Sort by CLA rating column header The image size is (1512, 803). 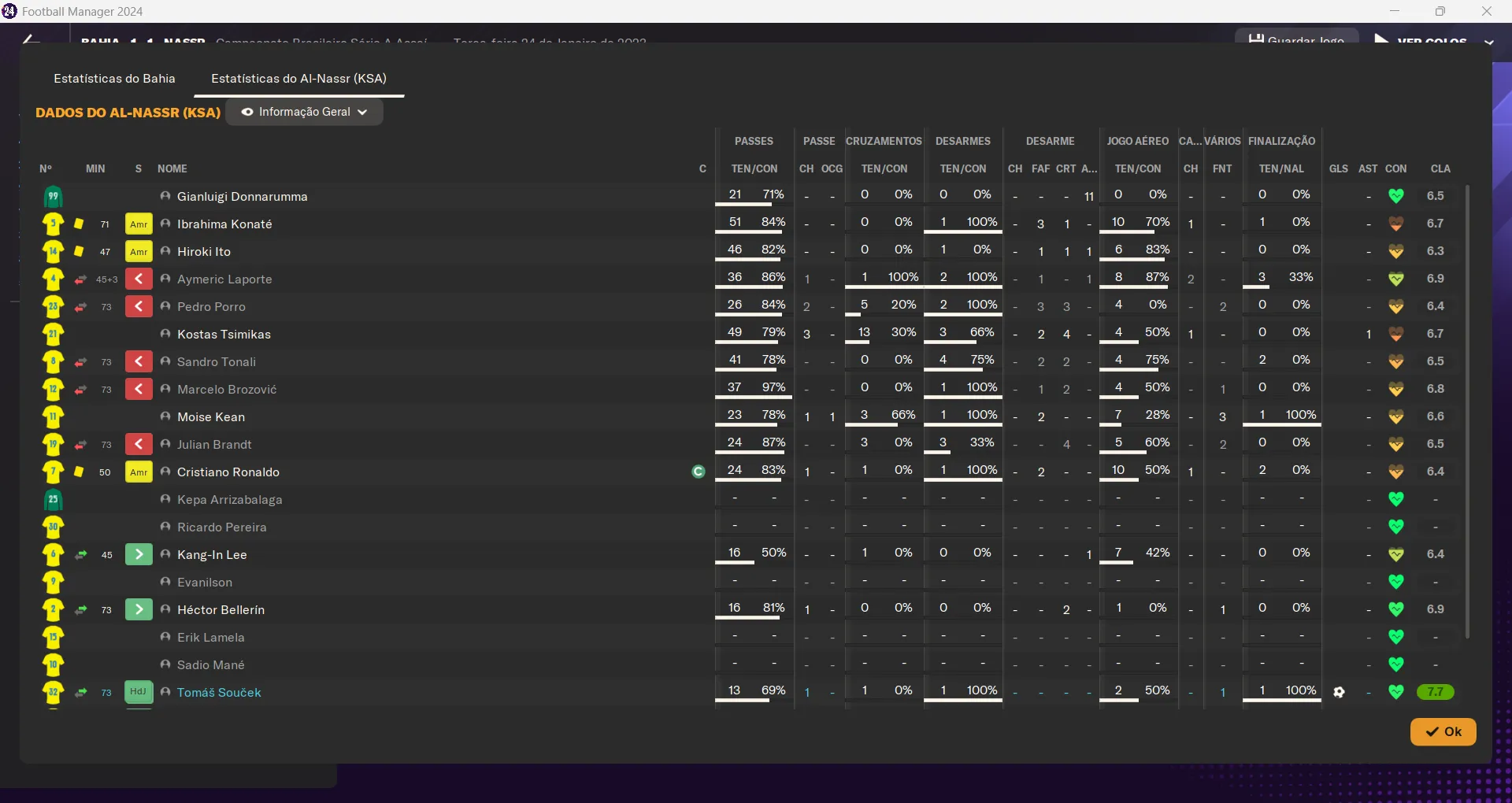point(1440,169)
